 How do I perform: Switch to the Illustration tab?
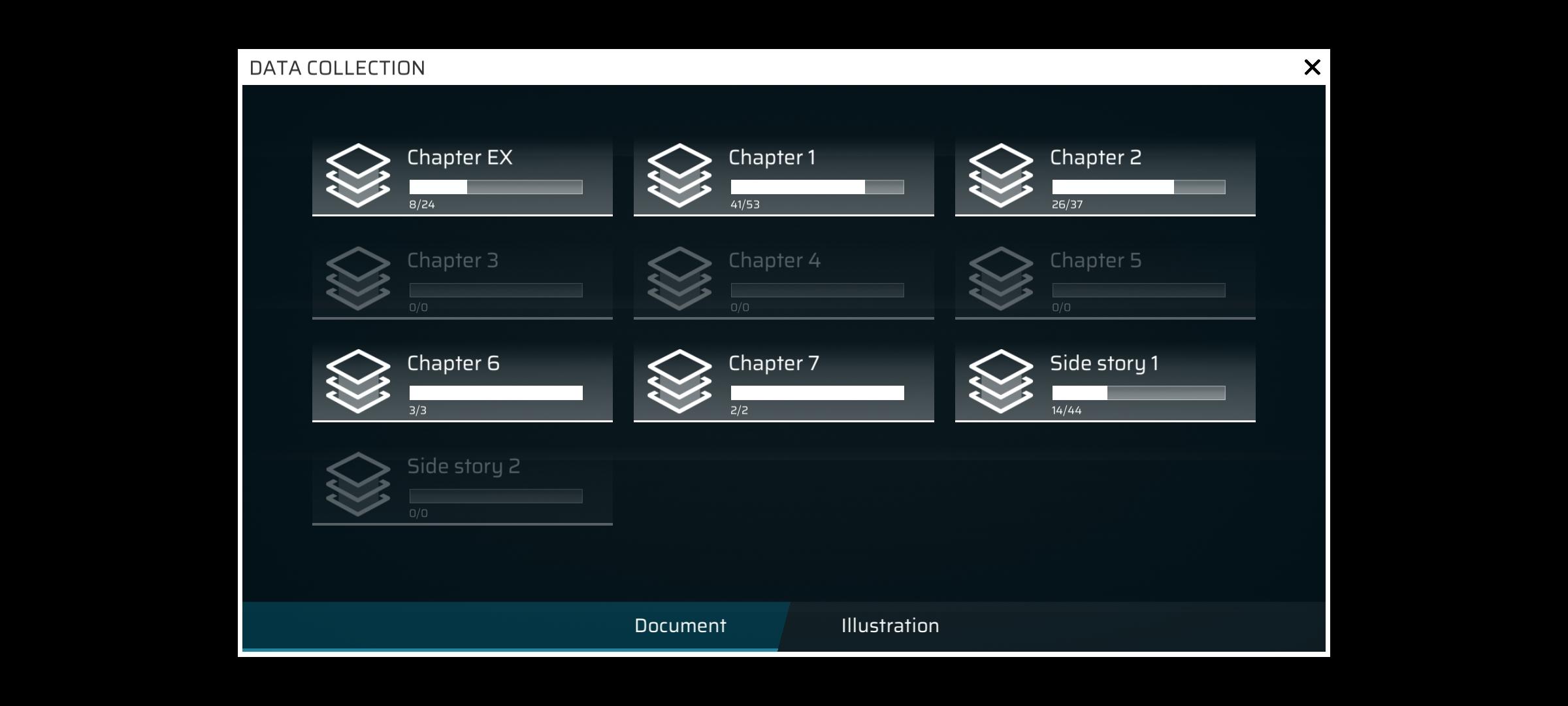click(x=890, y=626)
